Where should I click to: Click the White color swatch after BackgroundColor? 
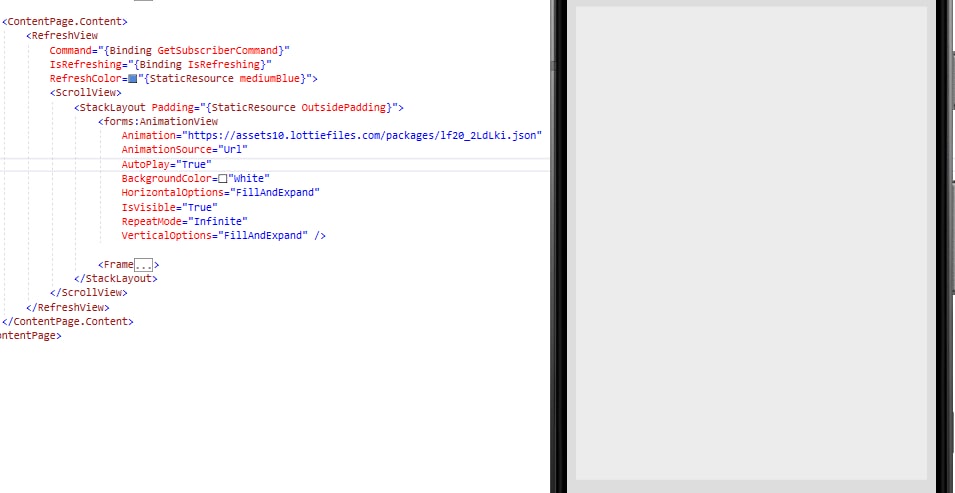pyautogui.click(x=223, y=179)
